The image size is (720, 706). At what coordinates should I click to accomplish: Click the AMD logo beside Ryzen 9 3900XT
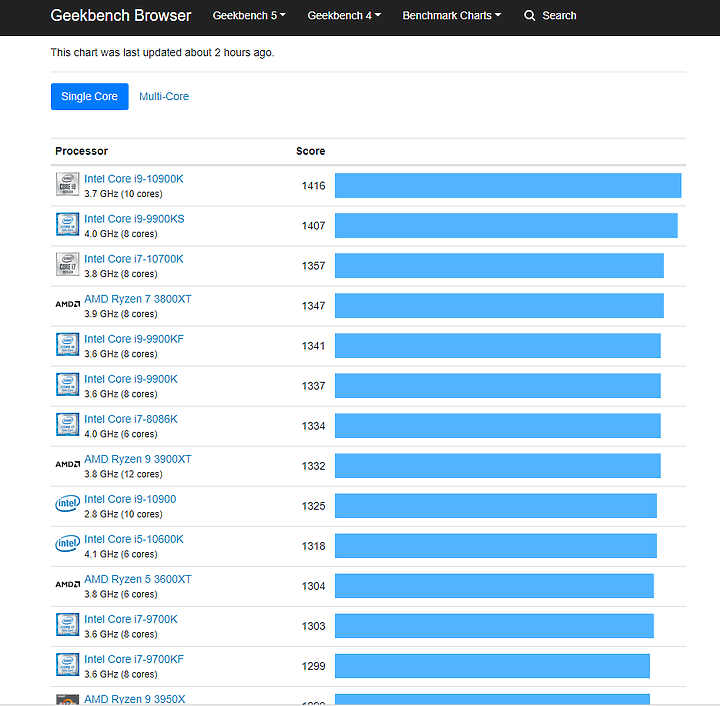[x=68, y=464]
